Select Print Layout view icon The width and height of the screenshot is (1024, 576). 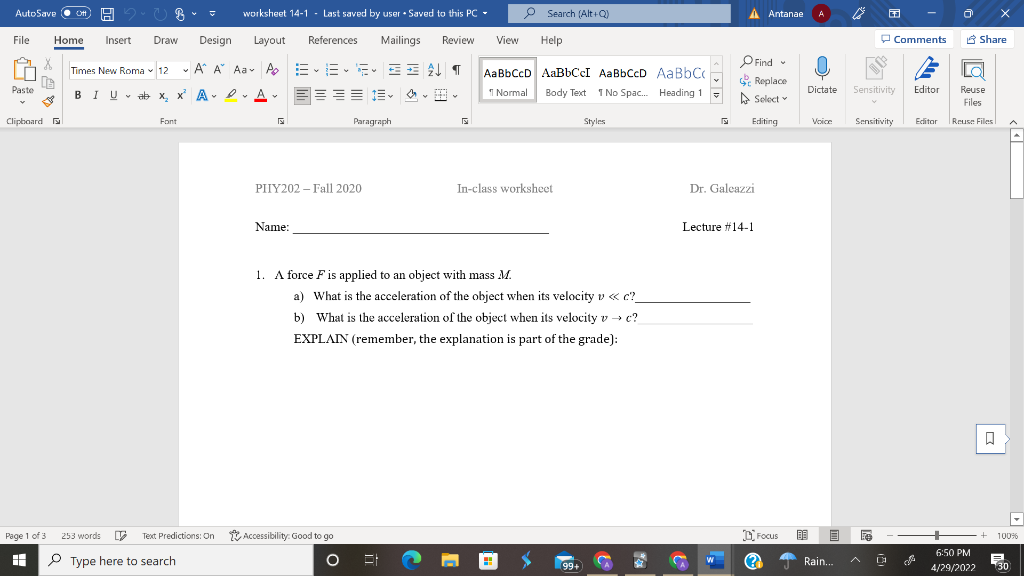click(834, 536)
